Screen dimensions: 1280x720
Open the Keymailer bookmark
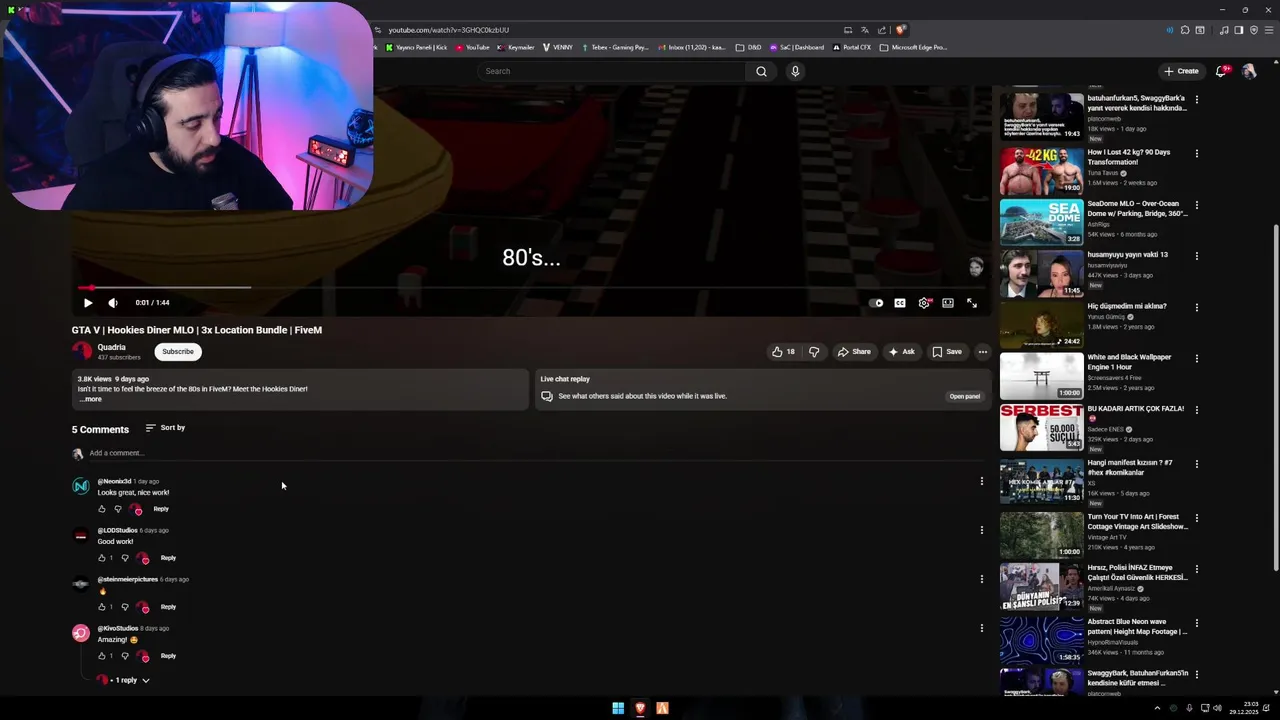point(516,47)
